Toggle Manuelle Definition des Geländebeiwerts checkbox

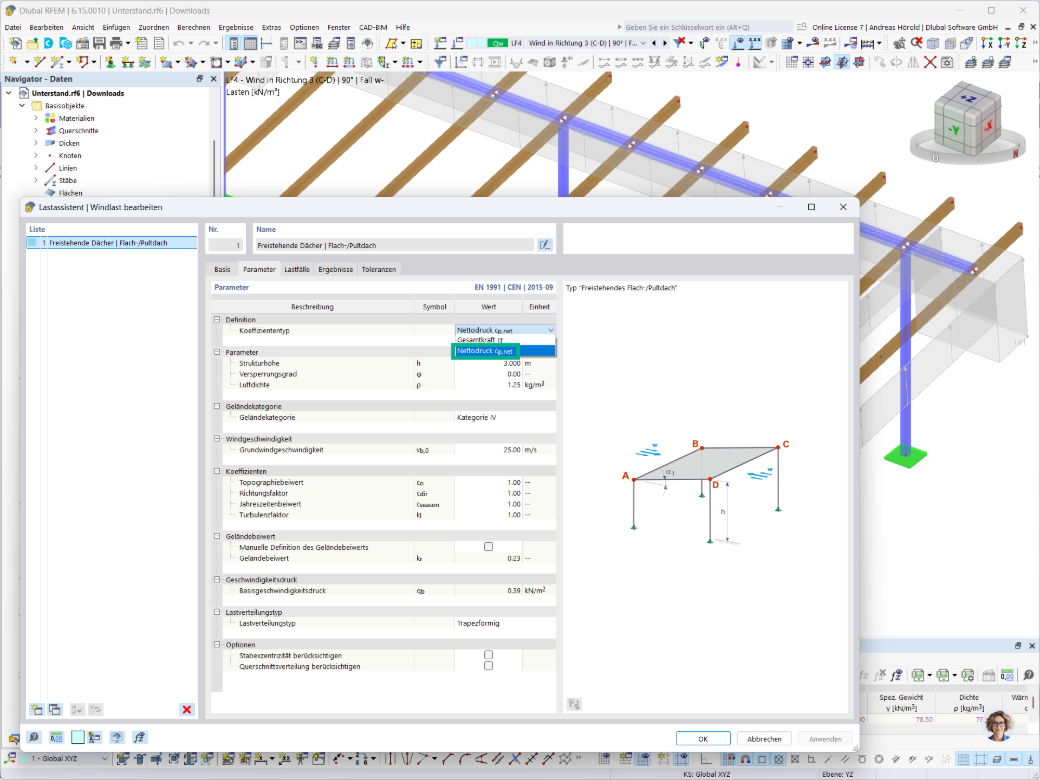[488, 547]
